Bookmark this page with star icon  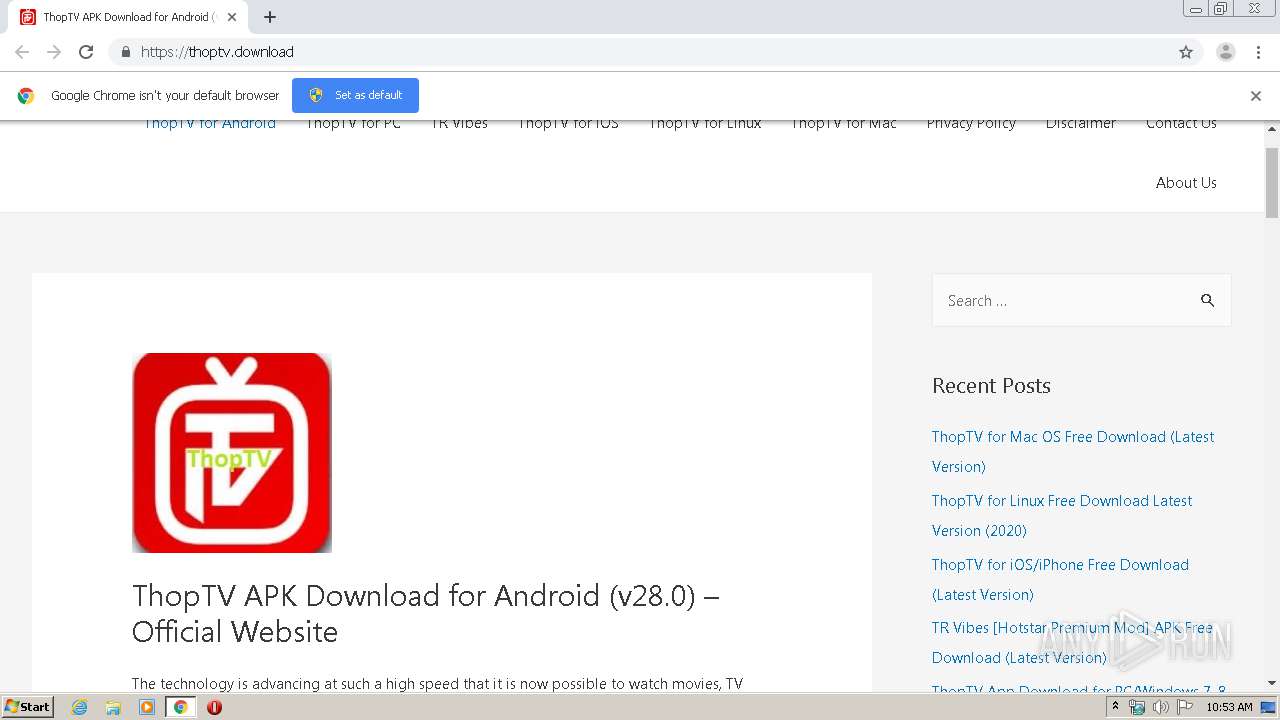click(1186, 52)
